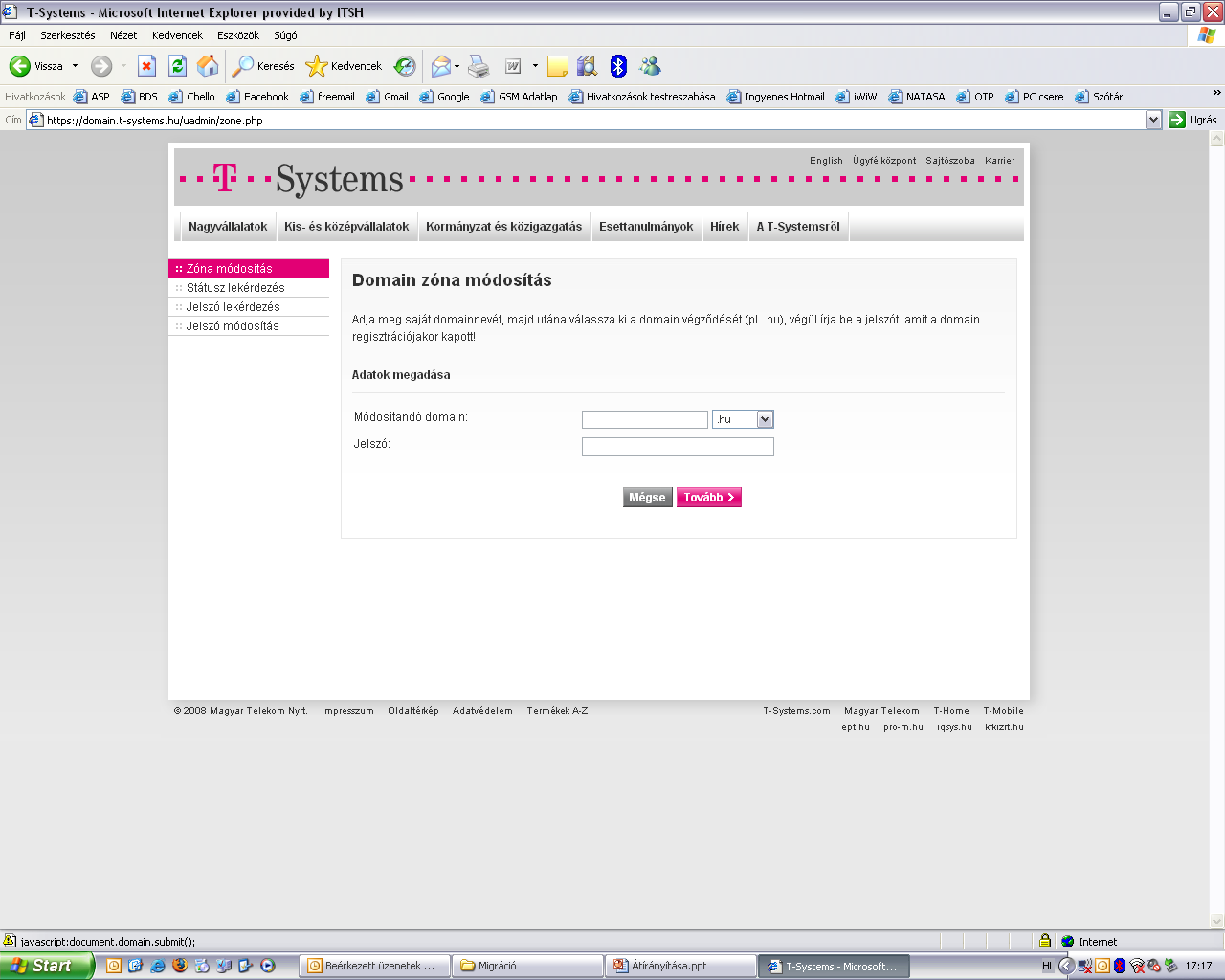Click the page icon in address bar
This screenshot has width=1225, height=980.
point(36,120)
